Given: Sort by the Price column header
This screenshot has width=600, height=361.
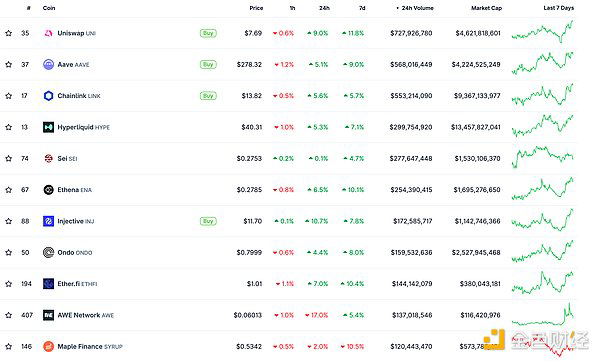Looking at the screenshot, I should coord(256,8).
